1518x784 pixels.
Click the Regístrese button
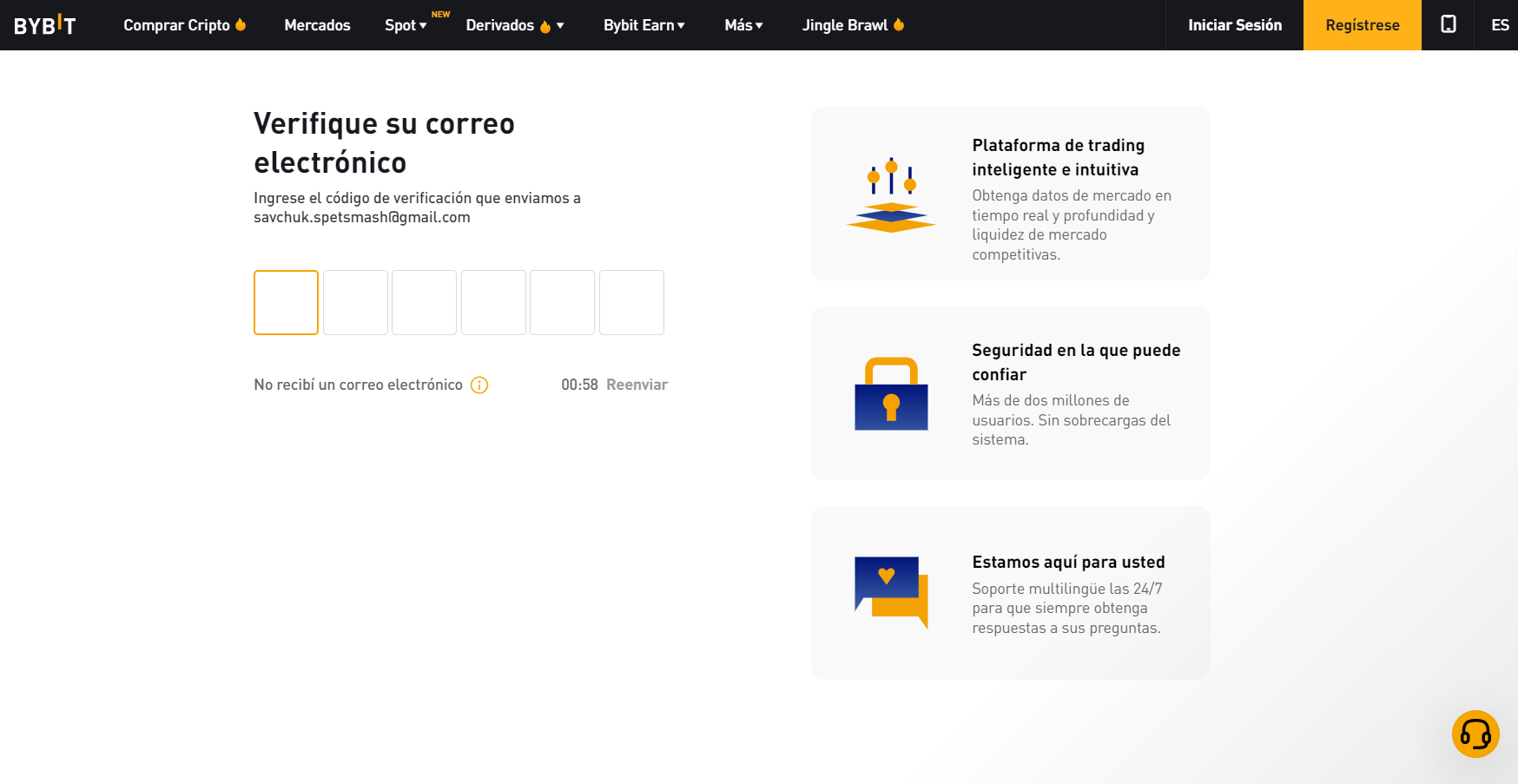pos(1362,25)
